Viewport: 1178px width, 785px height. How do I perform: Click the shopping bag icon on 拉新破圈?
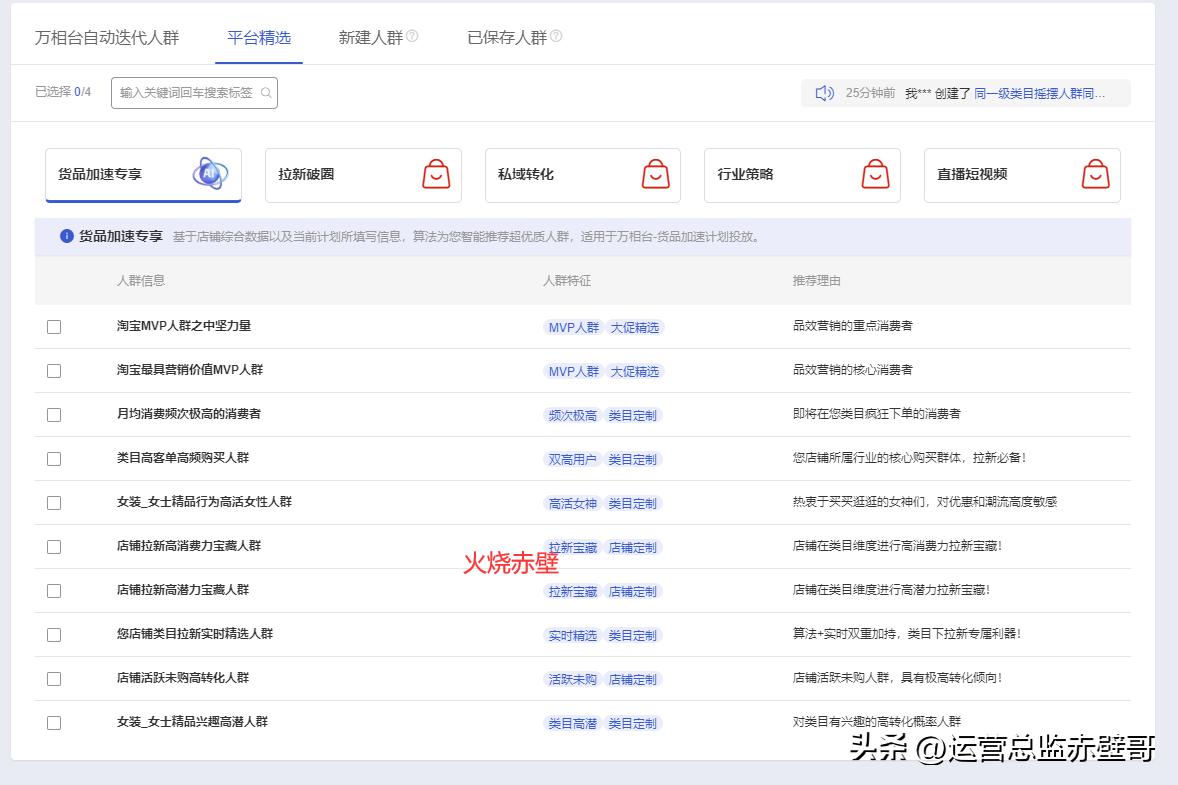point(435,172)
